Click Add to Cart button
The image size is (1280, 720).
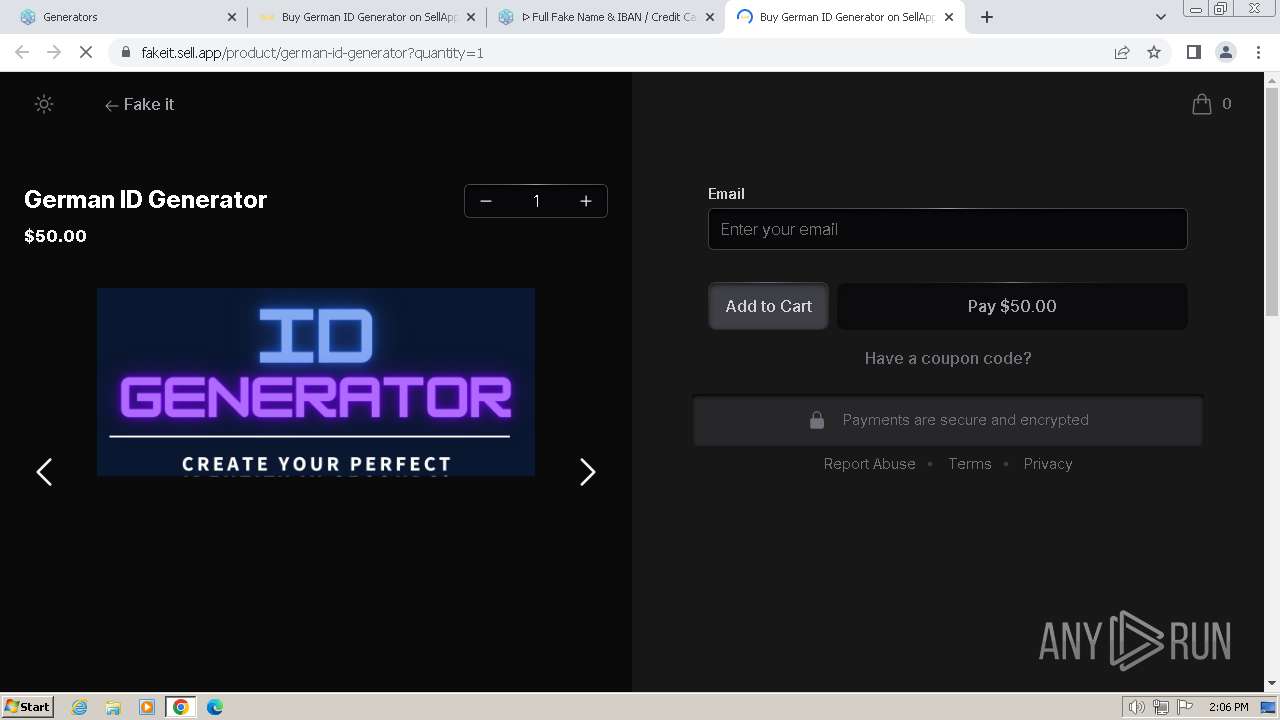coord(768,306)
